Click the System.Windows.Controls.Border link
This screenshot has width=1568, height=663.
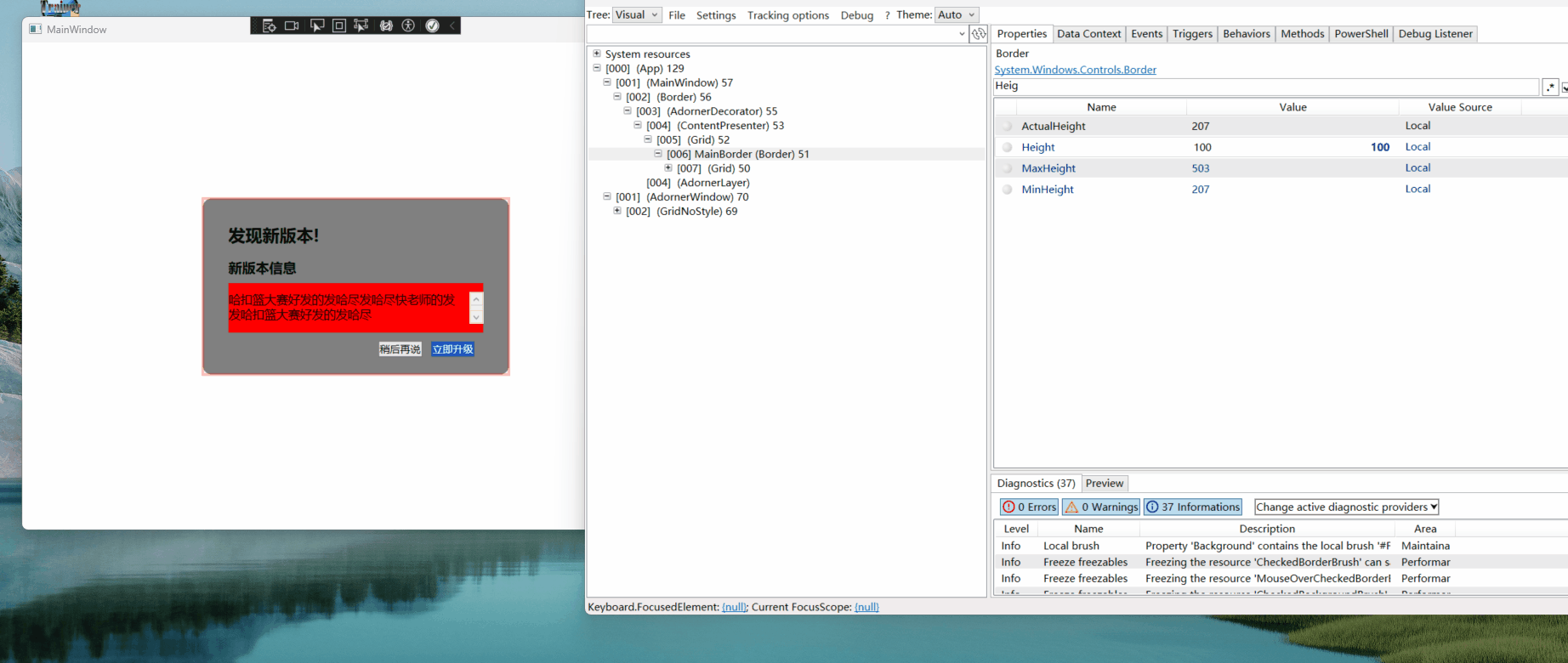click(1075, 70)
